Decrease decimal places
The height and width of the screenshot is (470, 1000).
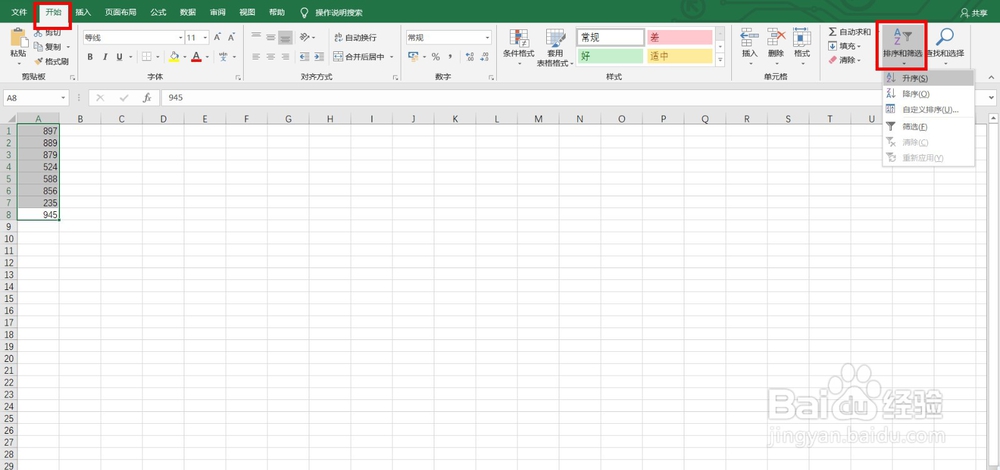pos(485,57)
